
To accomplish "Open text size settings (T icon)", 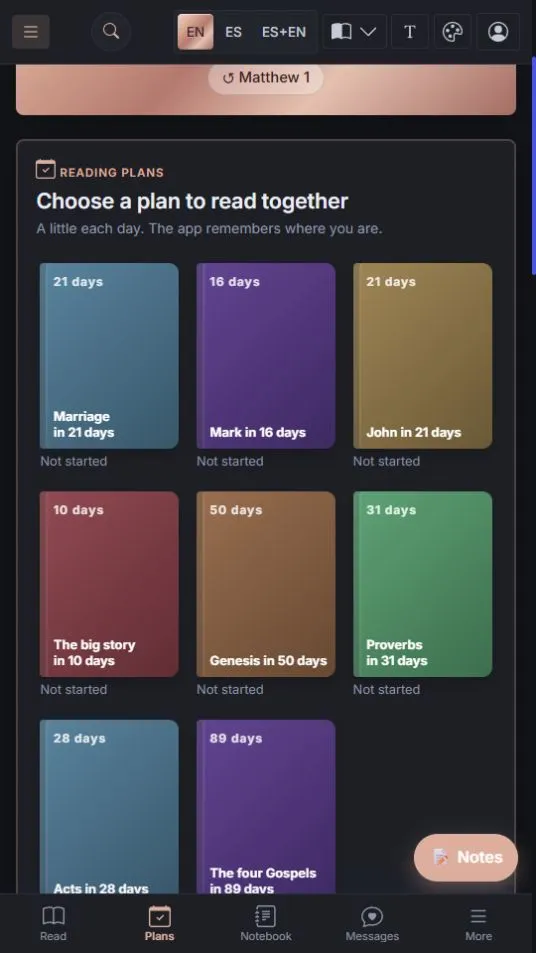I will (410, 32).
